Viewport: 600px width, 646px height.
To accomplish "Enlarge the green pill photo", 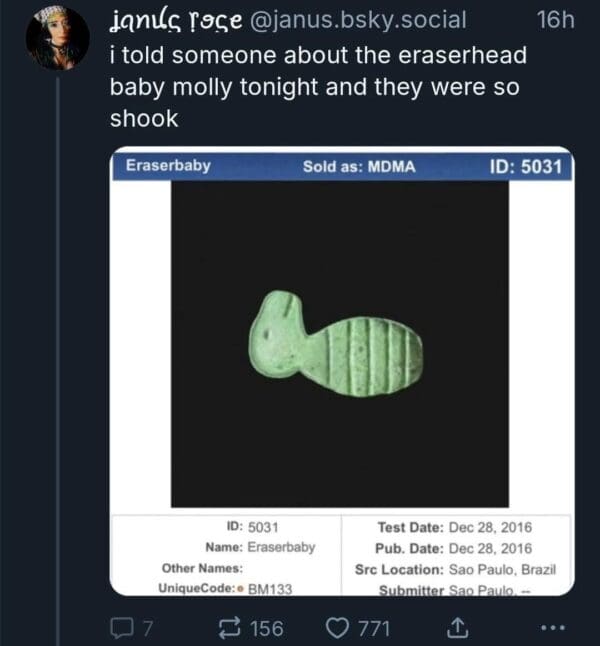I will [x=340, y=342].
